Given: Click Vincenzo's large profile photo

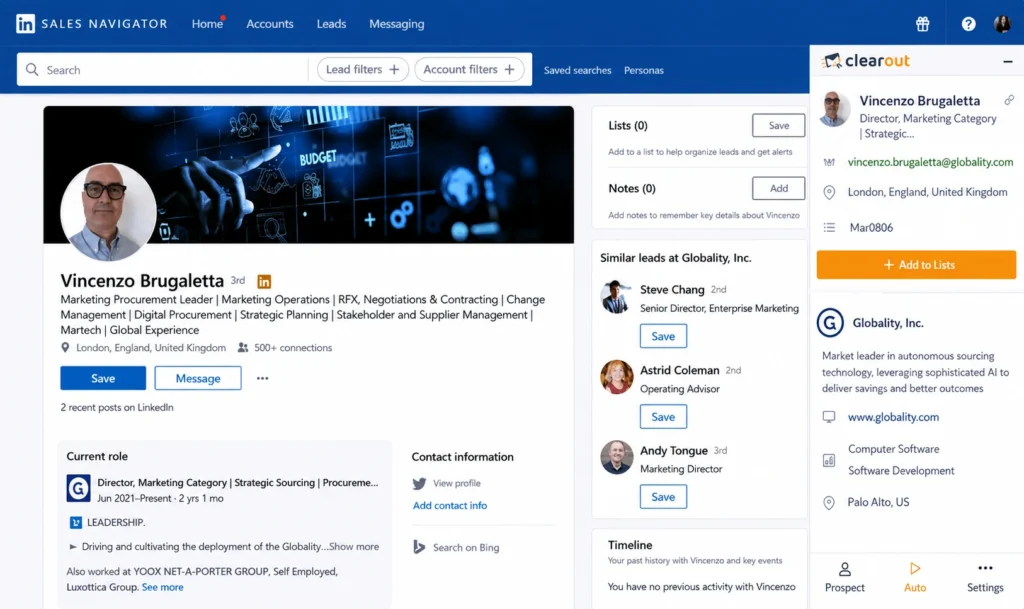Looking at the screenshot, I should pyautogui.click(x=108, y=211).
